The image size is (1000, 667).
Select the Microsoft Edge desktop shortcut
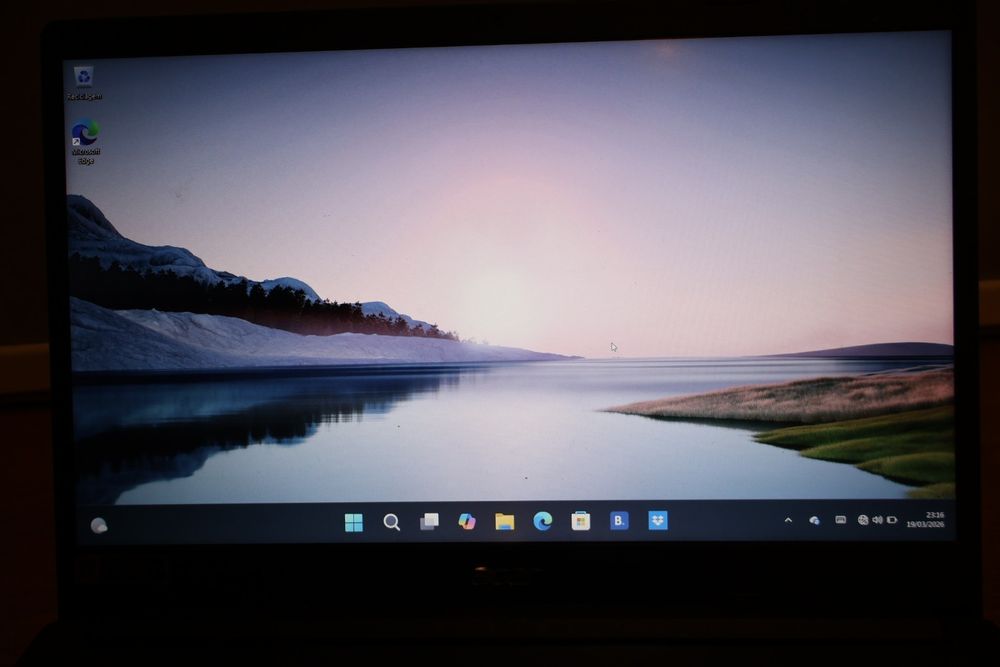[x=85, y=142]
